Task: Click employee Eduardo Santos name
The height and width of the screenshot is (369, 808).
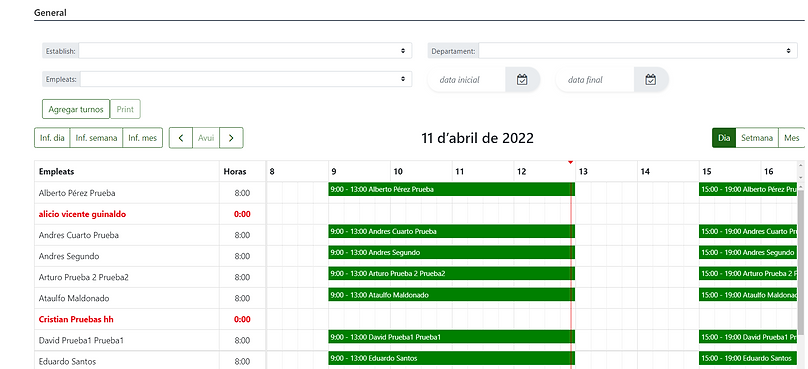Action: [67, 362]
